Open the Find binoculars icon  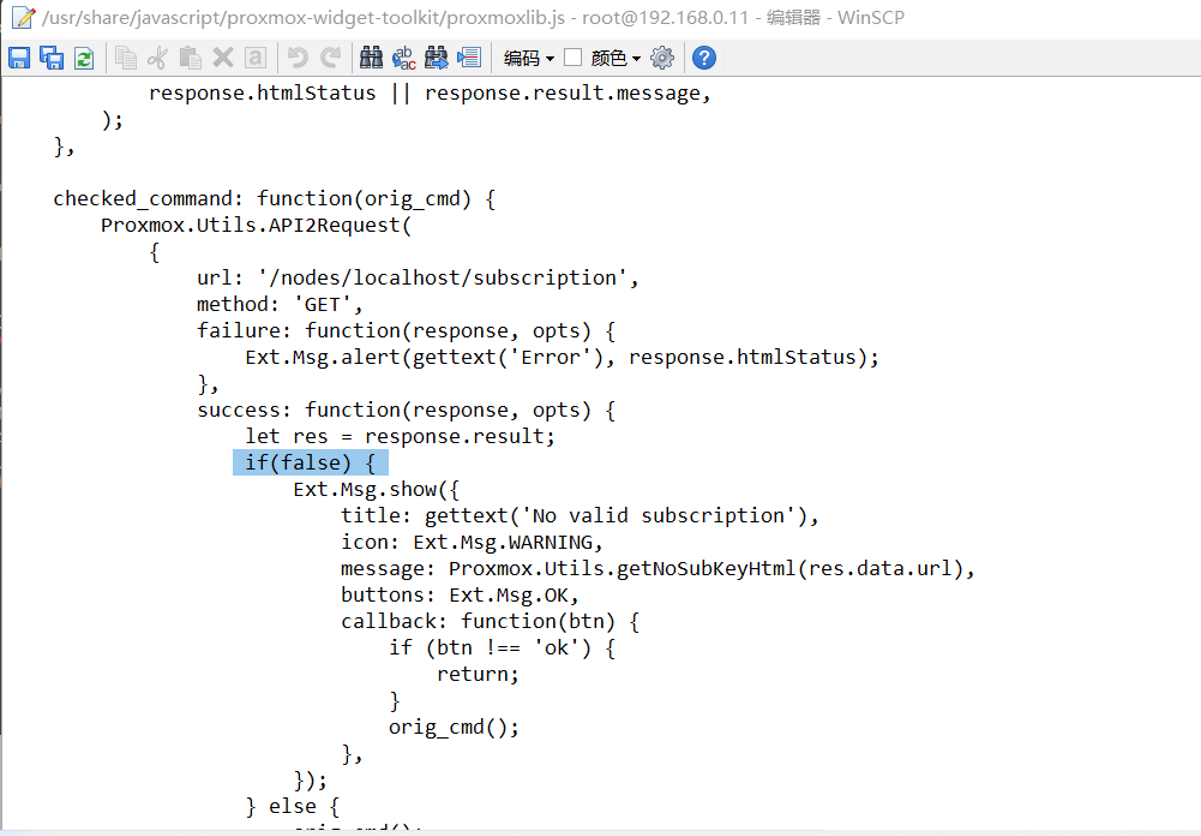371,58
